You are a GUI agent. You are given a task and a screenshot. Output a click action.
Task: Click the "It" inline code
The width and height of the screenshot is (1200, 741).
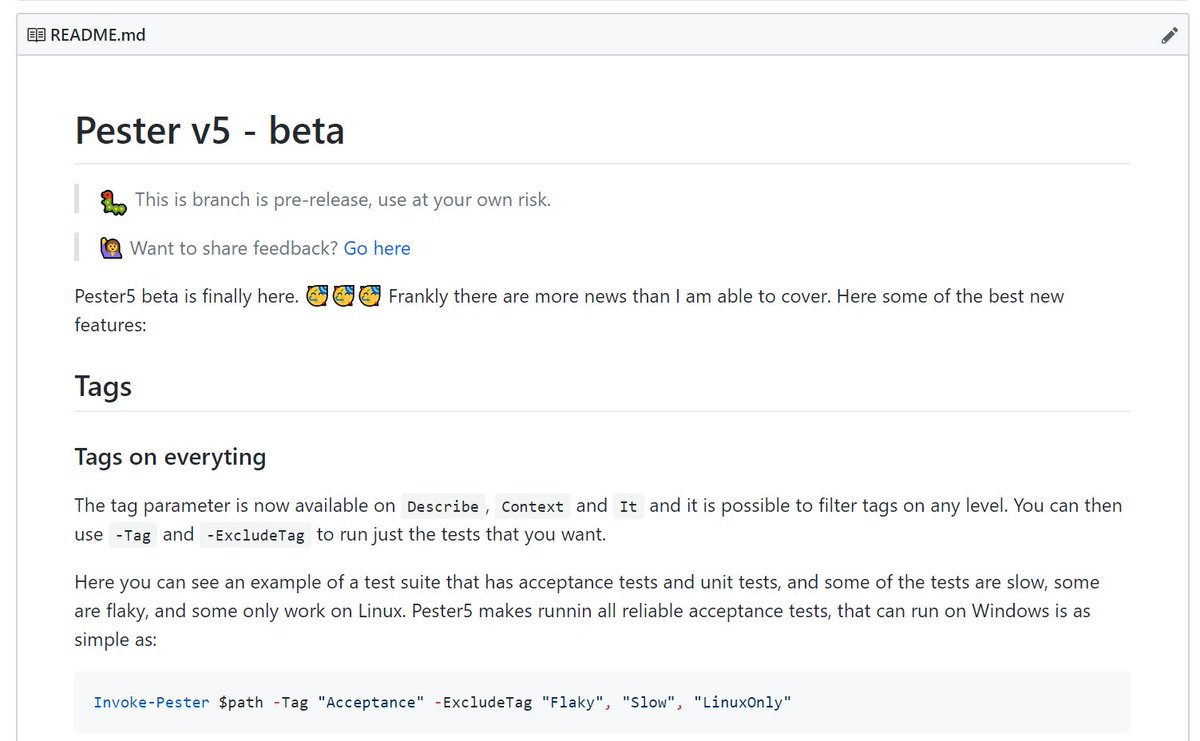click(628, 506)
